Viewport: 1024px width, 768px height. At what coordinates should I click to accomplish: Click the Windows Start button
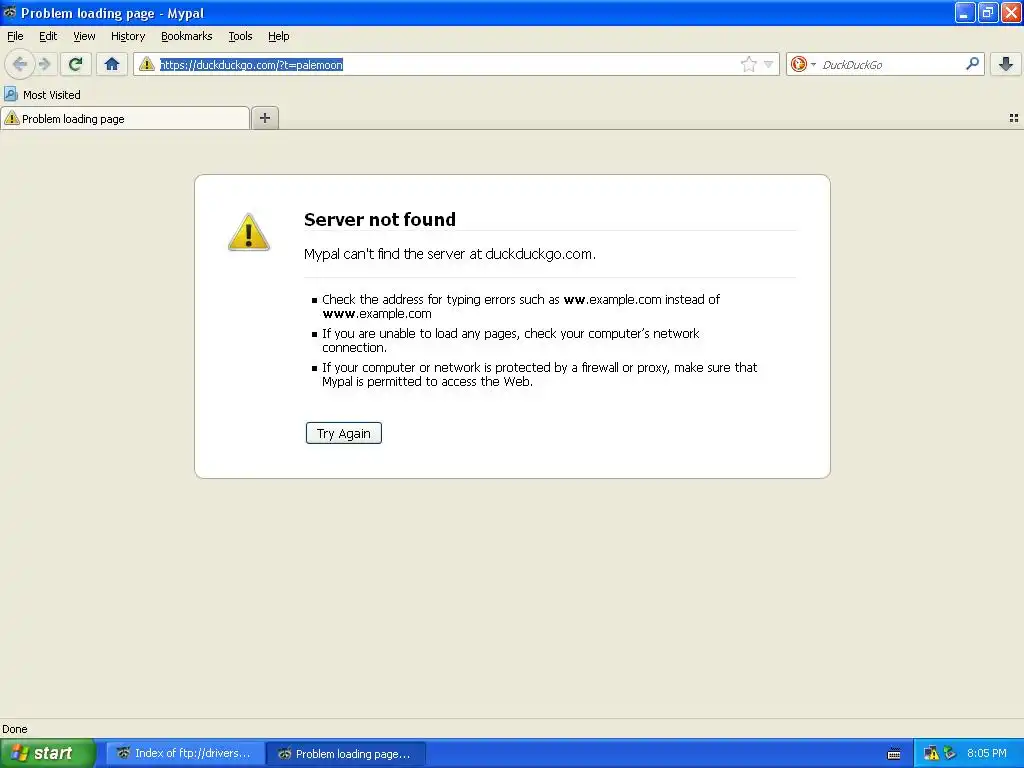click(x=48, y=753)
